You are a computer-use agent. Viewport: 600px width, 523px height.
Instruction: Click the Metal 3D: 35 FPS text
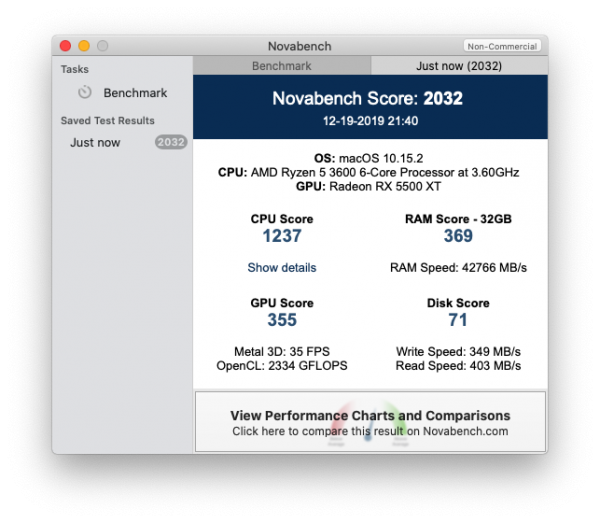(x=282, y=352)
